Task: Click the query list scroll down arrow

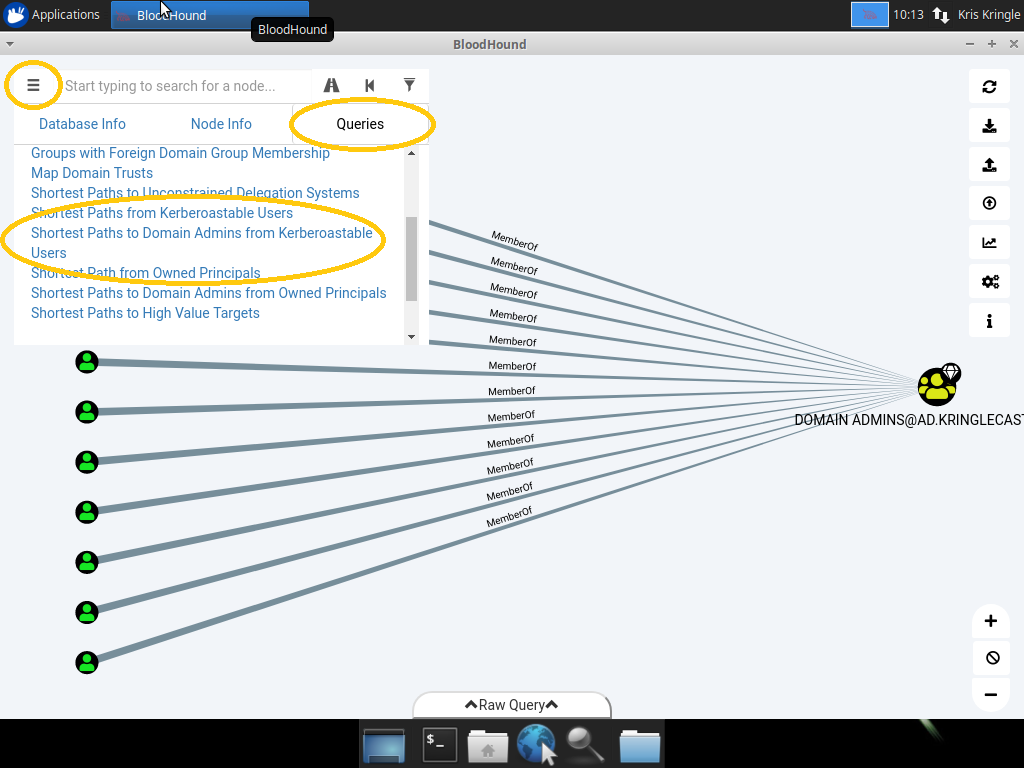Action: click(411, 337)
